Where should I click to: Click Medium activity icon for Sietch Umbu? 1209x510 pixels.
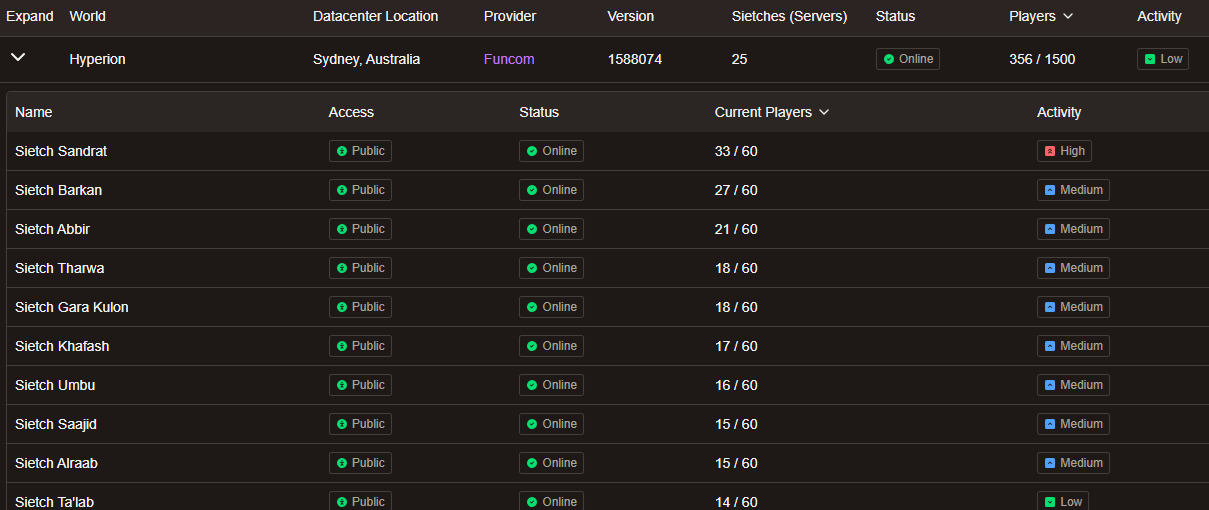[x=1050, y=385]
